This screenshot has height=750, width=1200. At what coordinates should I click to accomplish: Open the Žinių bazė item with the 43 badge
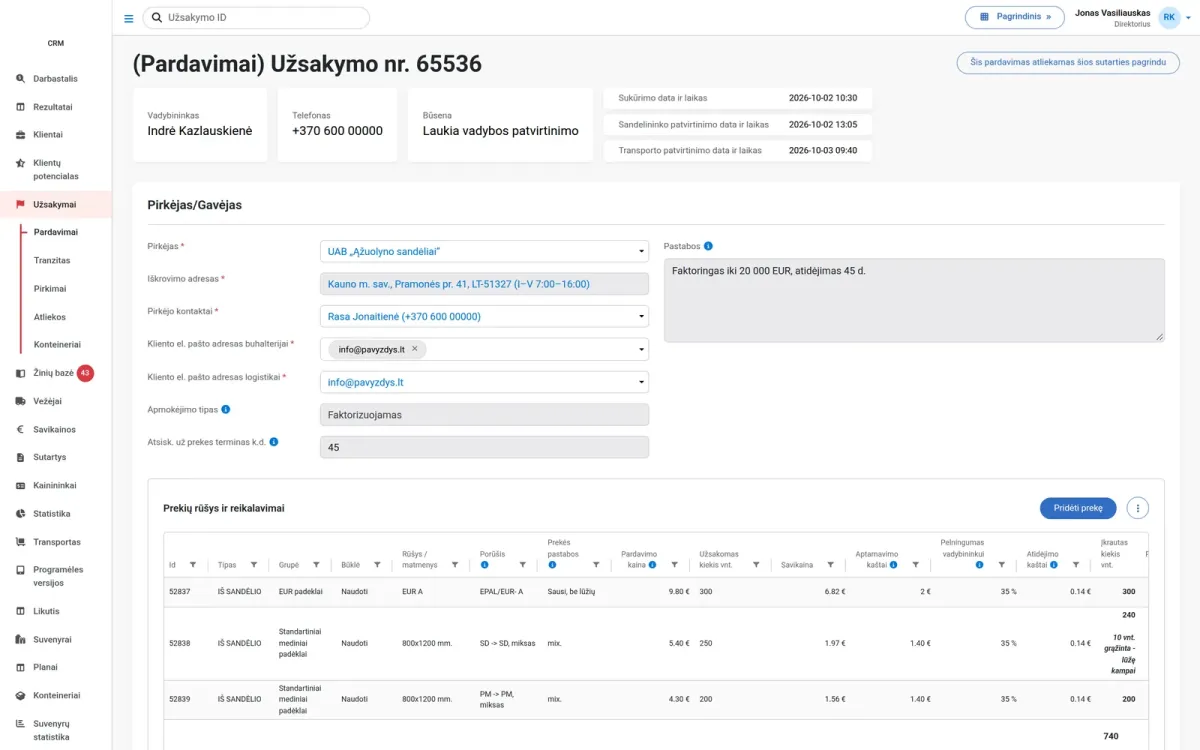click(x=56, y=373)
